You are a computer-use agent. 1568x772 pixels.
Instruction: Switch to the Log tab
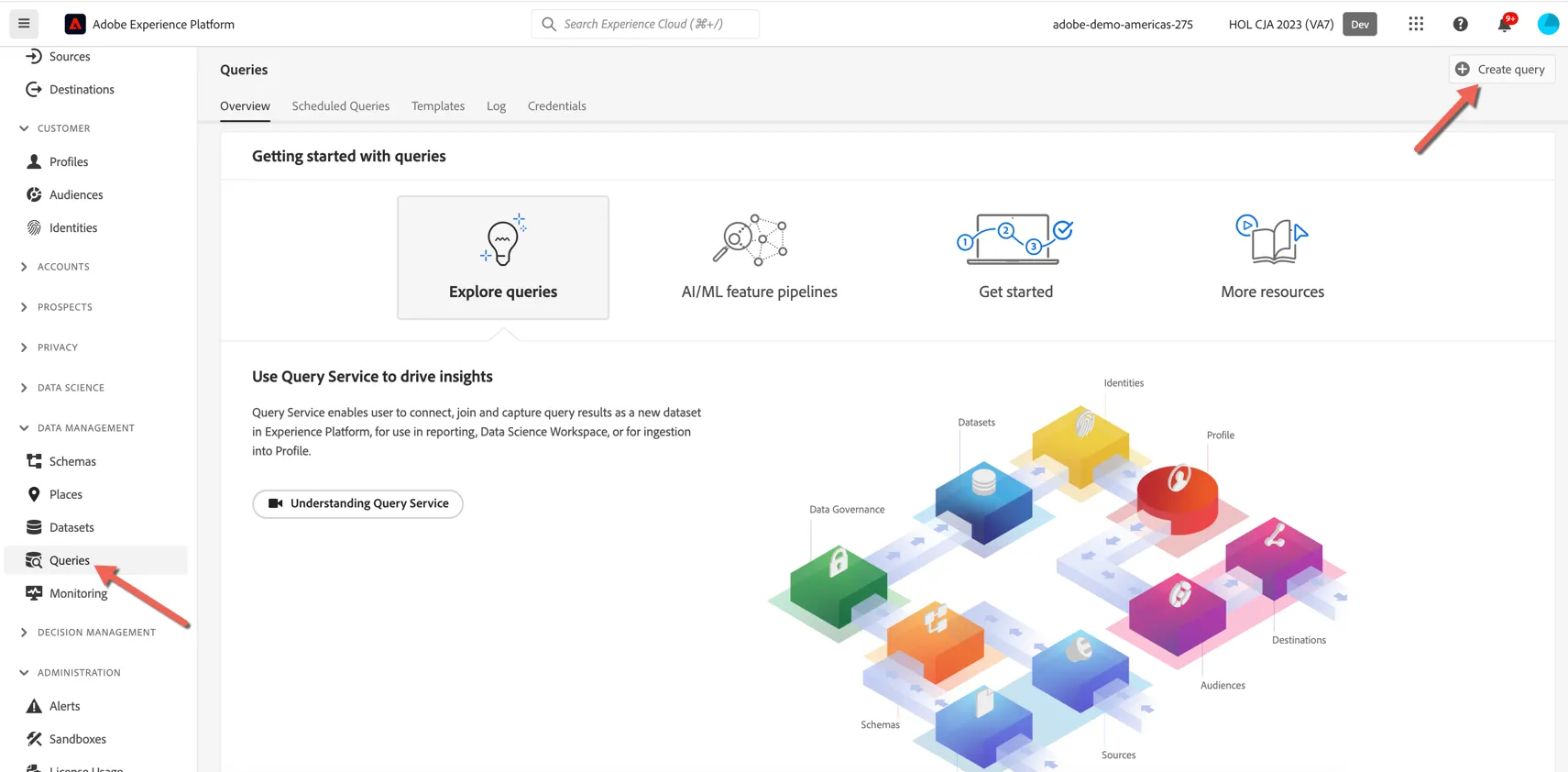pyautogui.click(x=496, y=106)
